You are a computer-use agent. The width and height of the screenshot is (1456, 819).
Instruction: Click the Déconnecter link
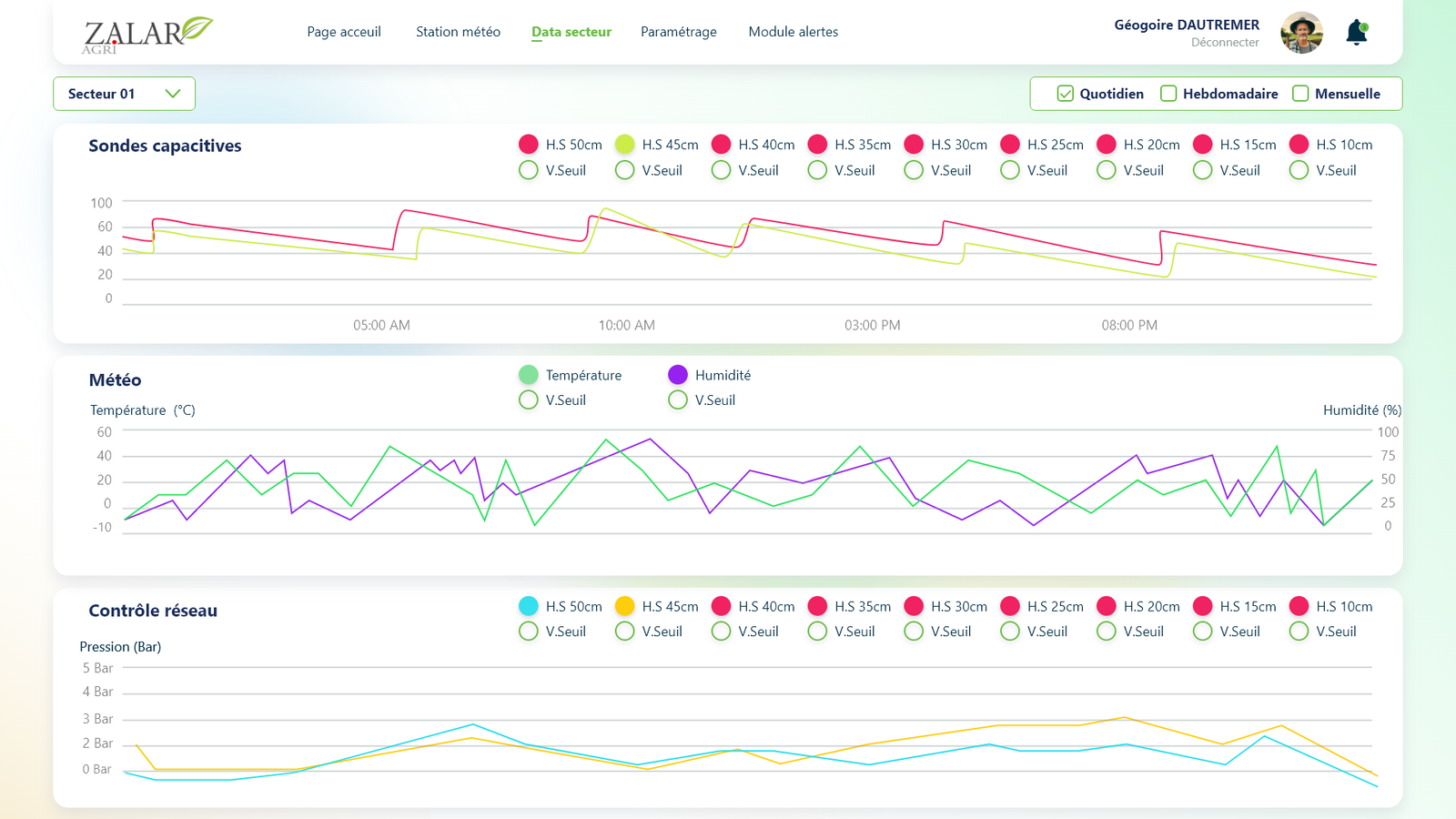1225,43
